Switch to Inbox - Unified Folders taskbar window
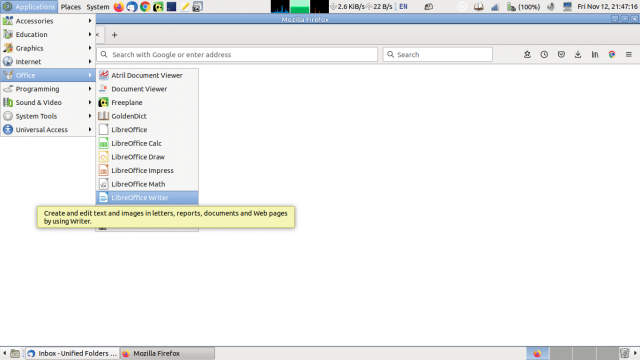 tap(72, 353)
